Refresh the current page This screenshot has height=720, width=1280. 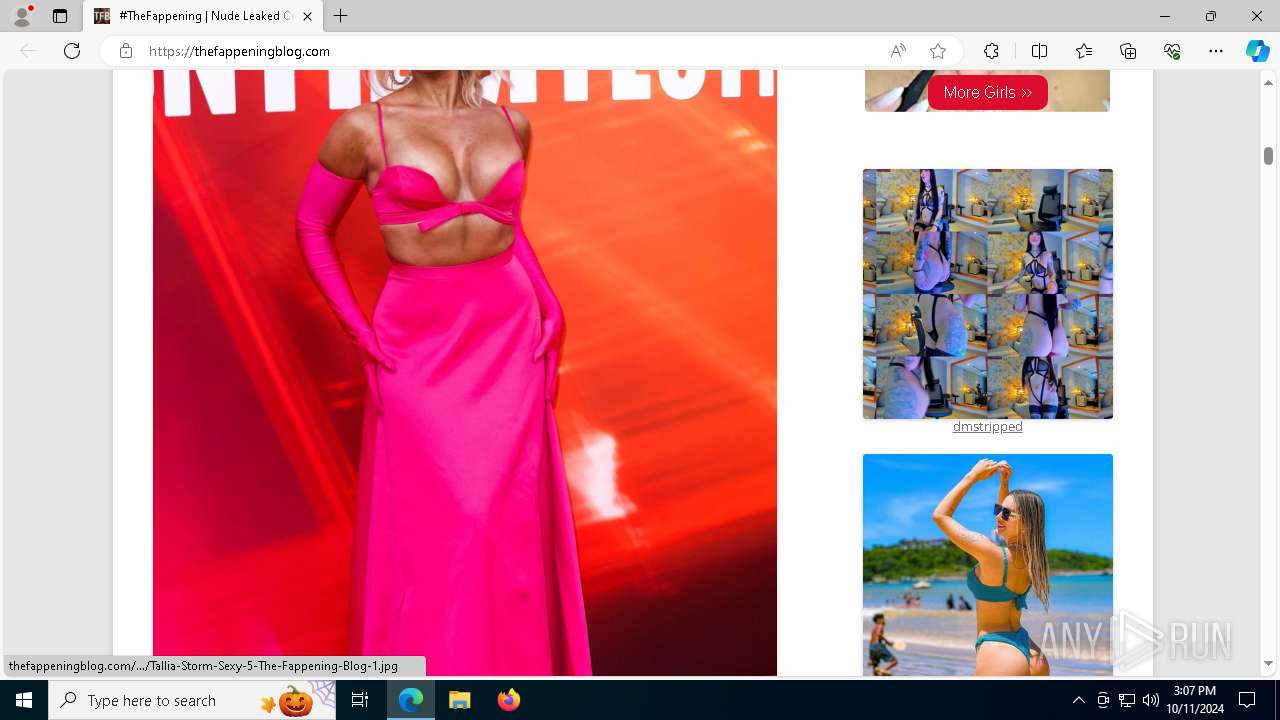point(72,51)
